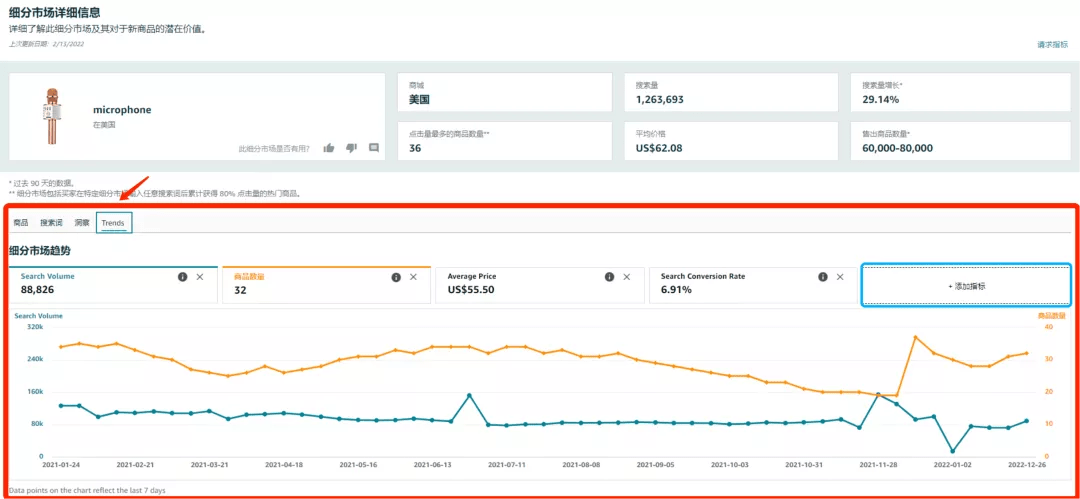1080x499 pixels.
Task: Show info for Average Price metric
Action: [609, 277]
